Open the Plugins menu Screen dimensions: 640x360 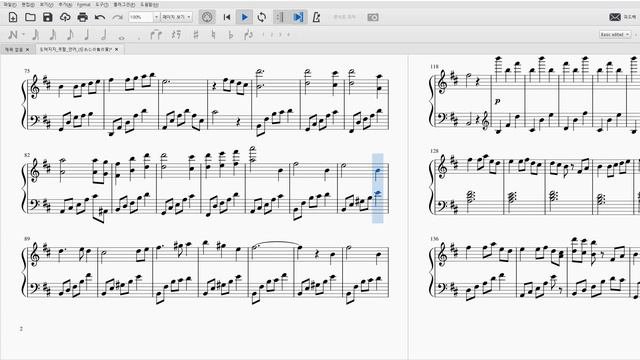point(124,4)
